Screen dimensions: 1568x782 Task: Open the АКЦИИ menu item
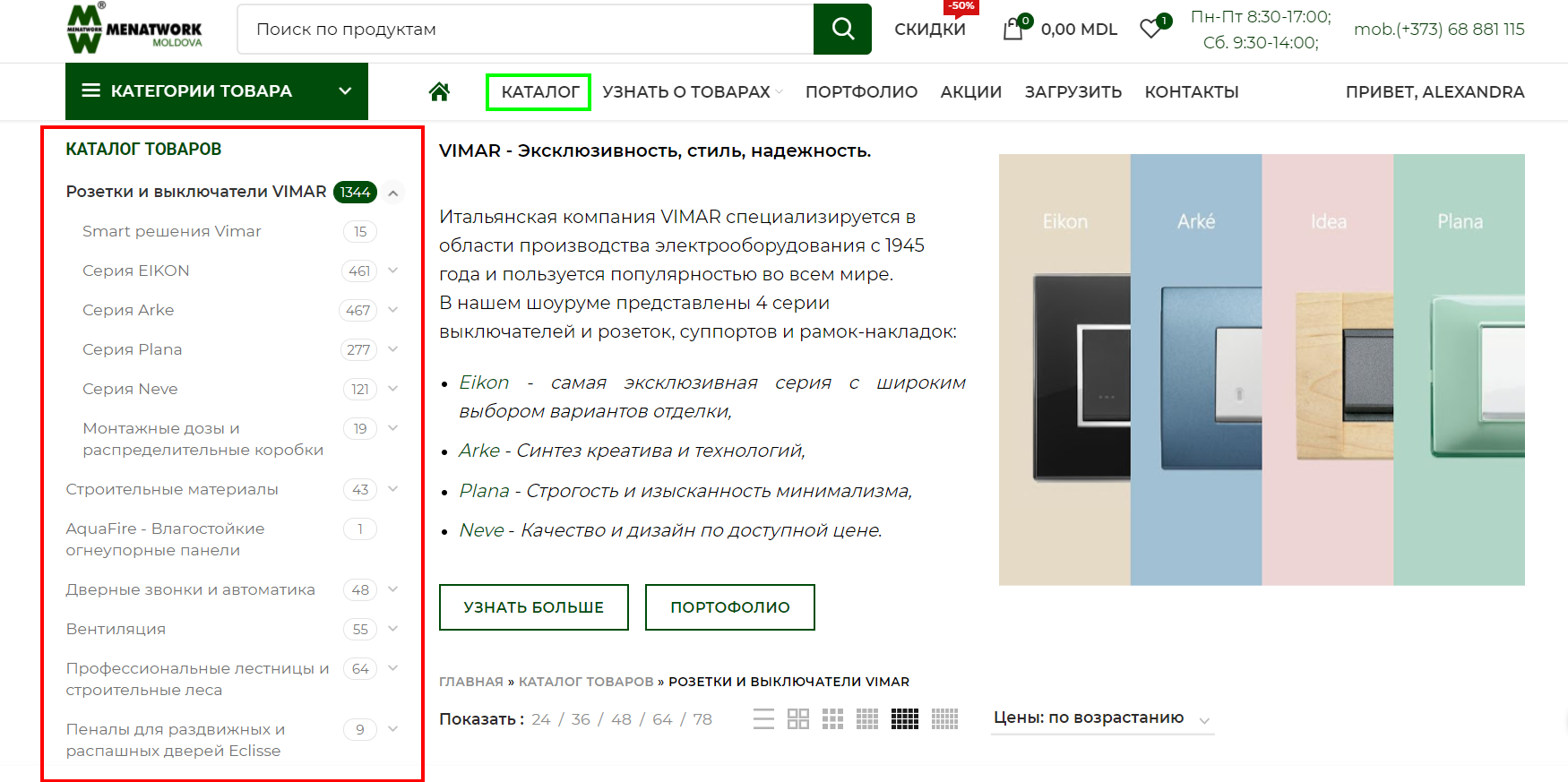coord(971,91)
